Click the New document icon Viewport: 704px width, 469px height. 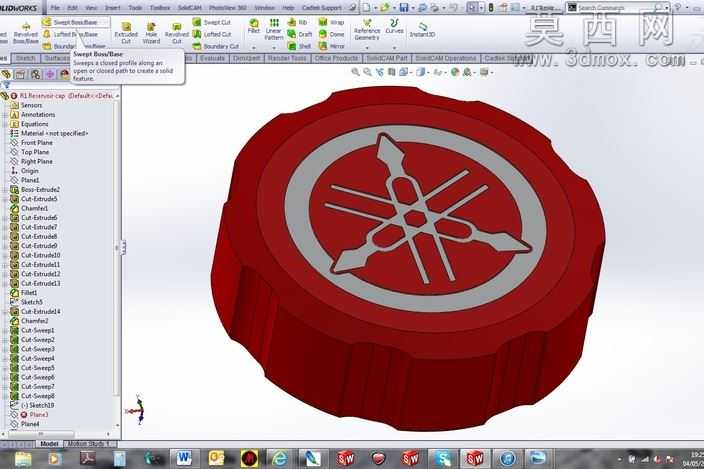coord(367,8)
